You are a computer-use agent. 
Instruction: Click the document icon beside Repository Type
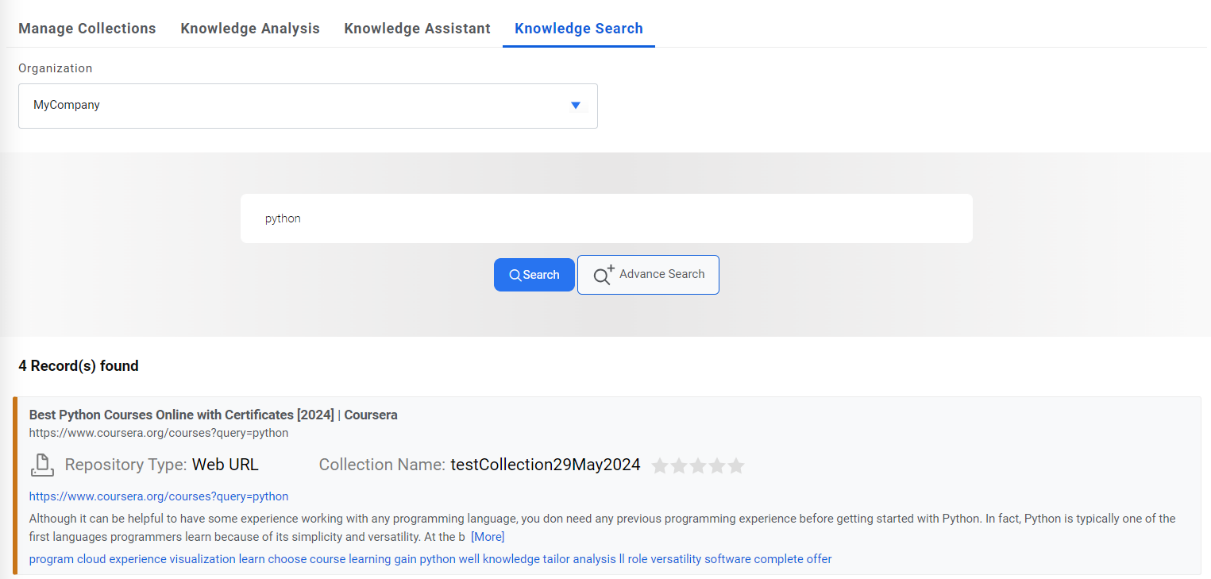point(41,465)
